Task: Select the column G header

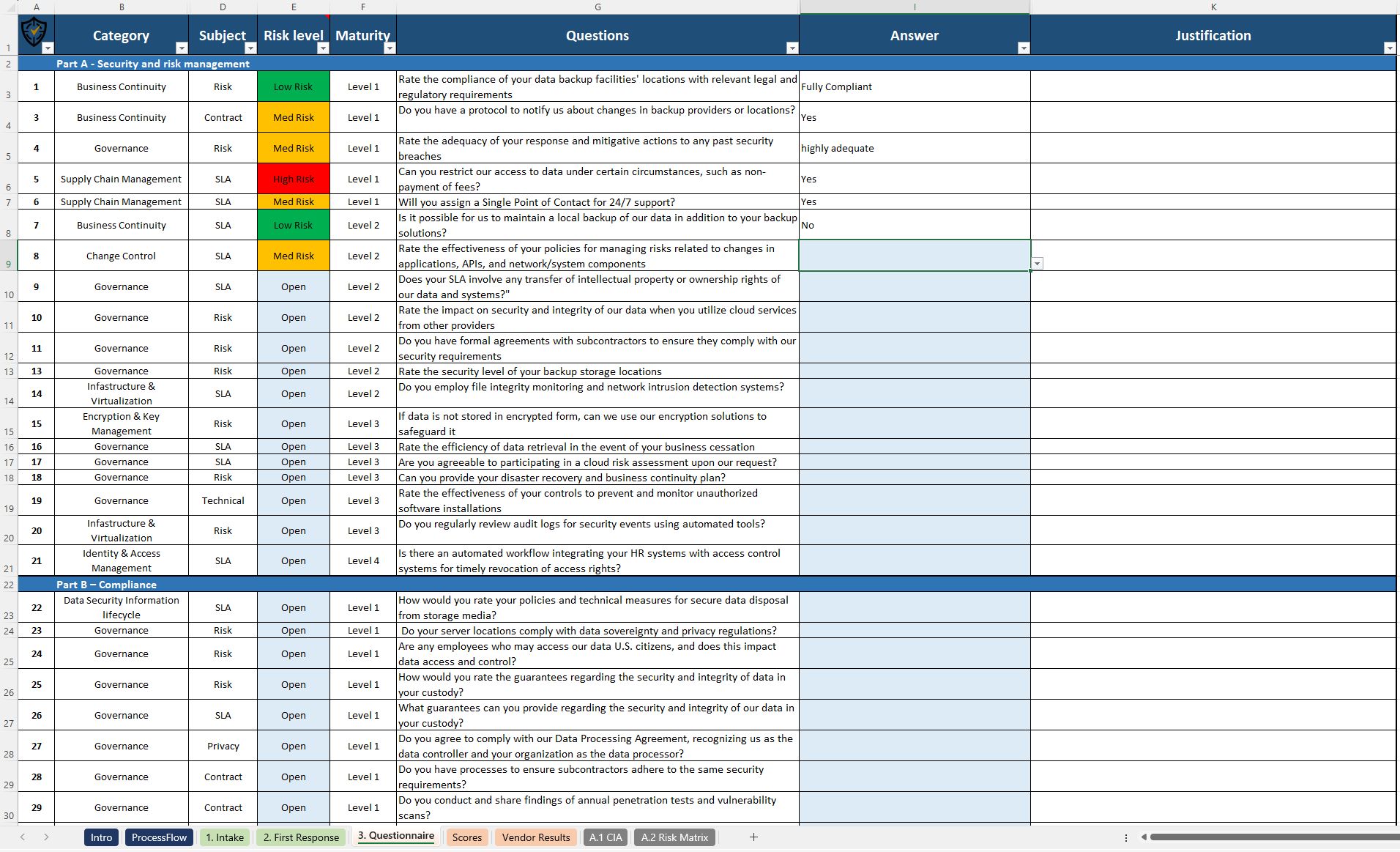Action: (x=597, y=7)
